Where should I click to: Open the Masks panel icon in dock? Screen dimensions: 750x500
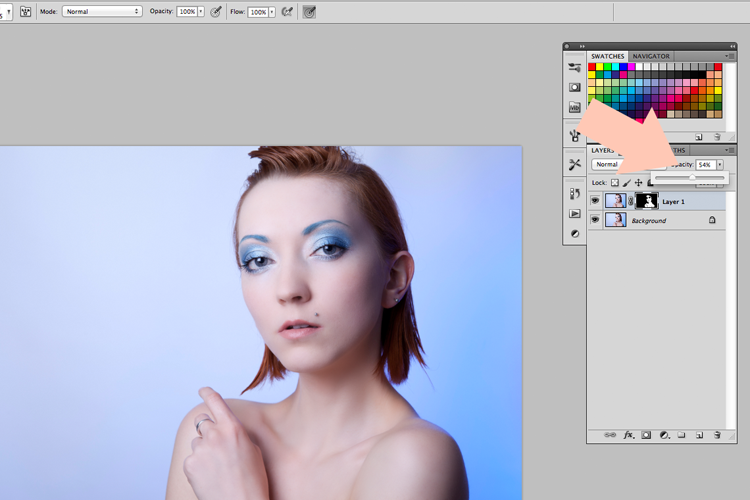574,87
